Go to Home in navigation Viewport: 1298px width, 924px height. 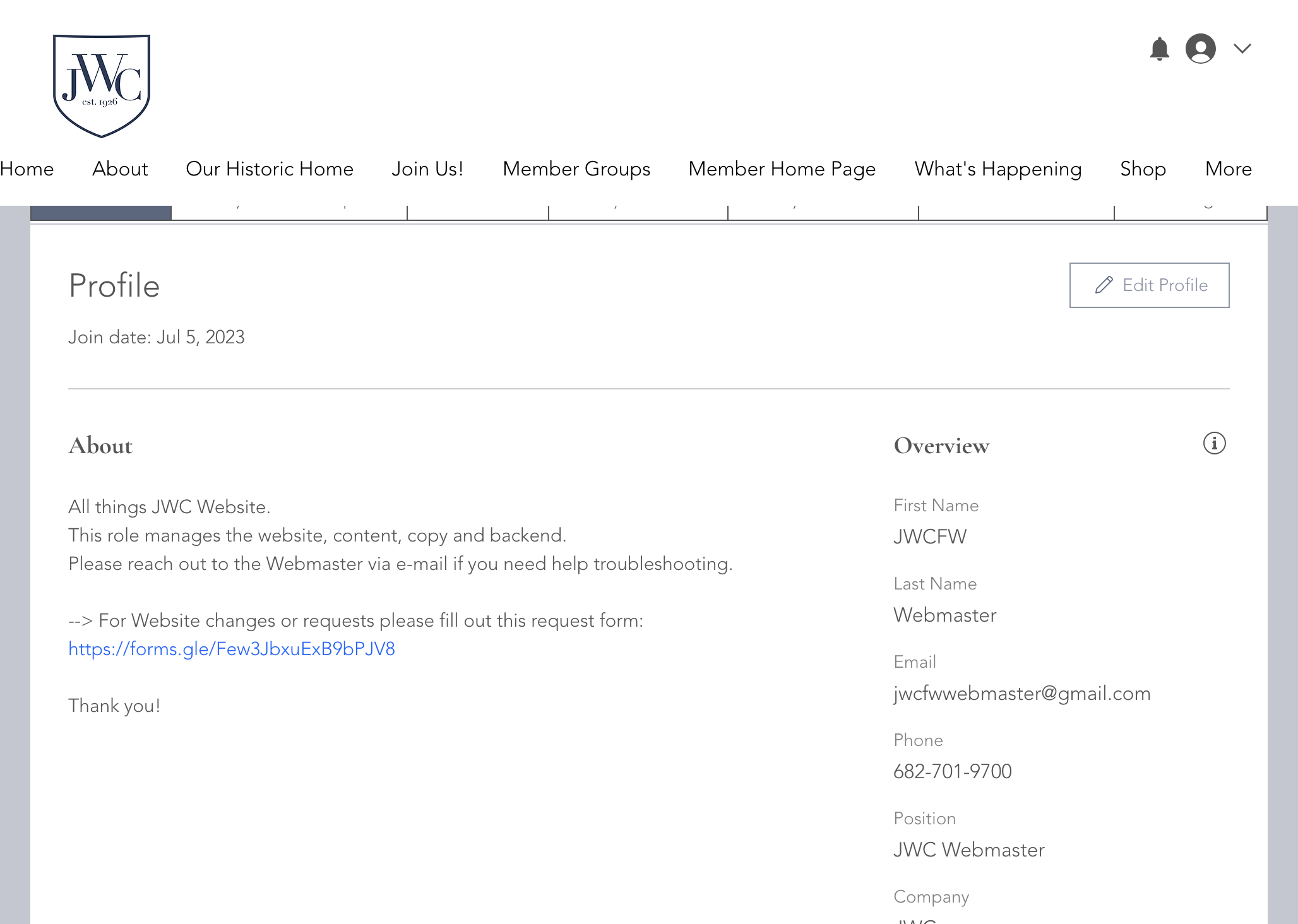point(27,169)
